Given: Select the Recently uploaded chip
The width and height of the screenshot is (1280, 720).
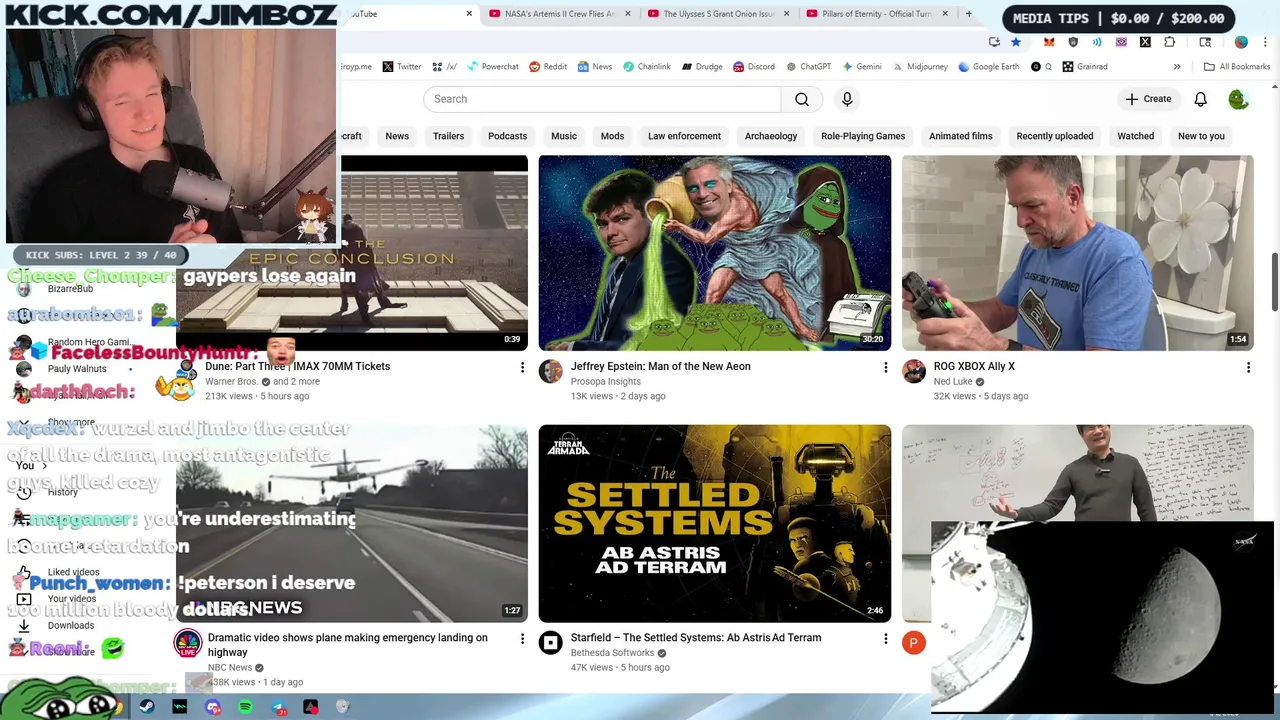Looking at the screenshot, I should point(1055,136).
